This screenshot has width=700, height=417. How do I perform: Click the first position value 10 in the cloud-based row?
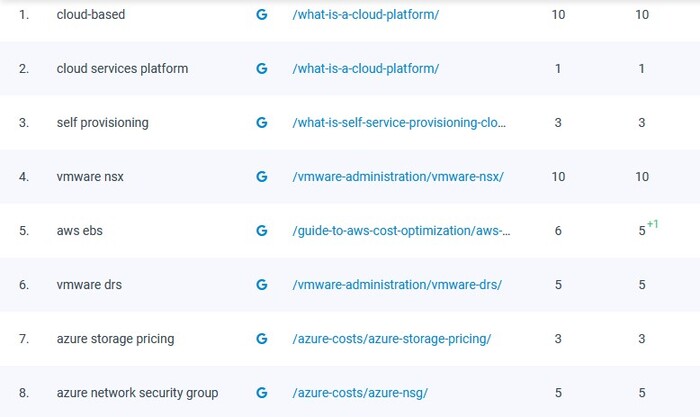coord(558,15)
